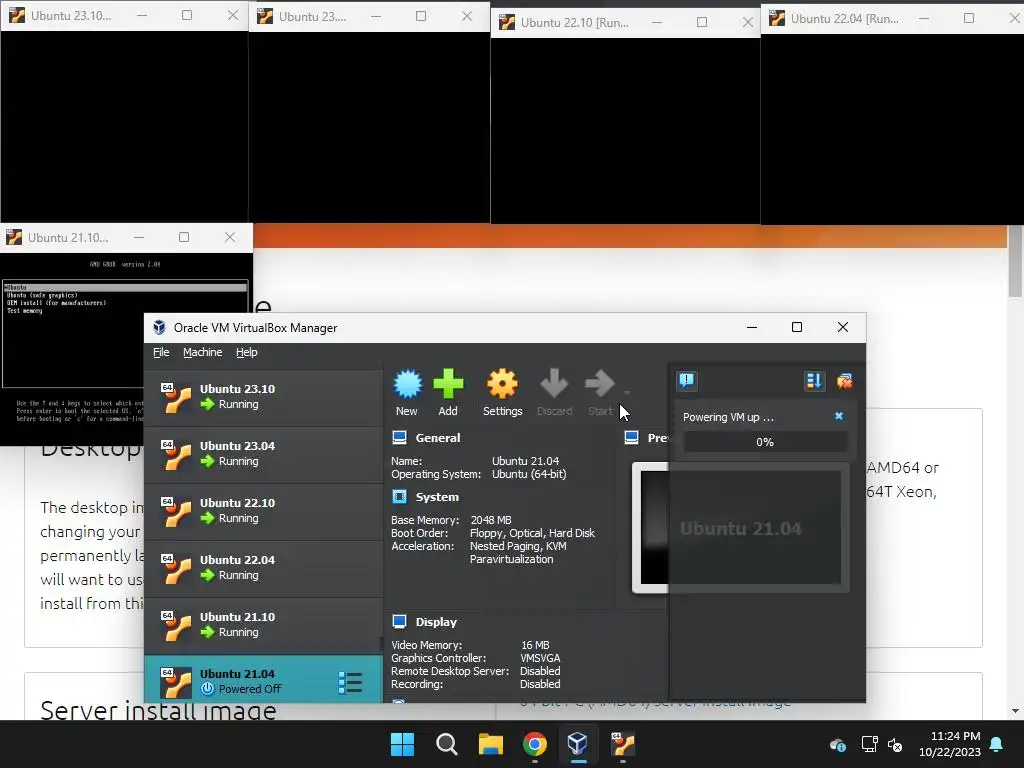Open the taskbar Search icon

[447, 744]
